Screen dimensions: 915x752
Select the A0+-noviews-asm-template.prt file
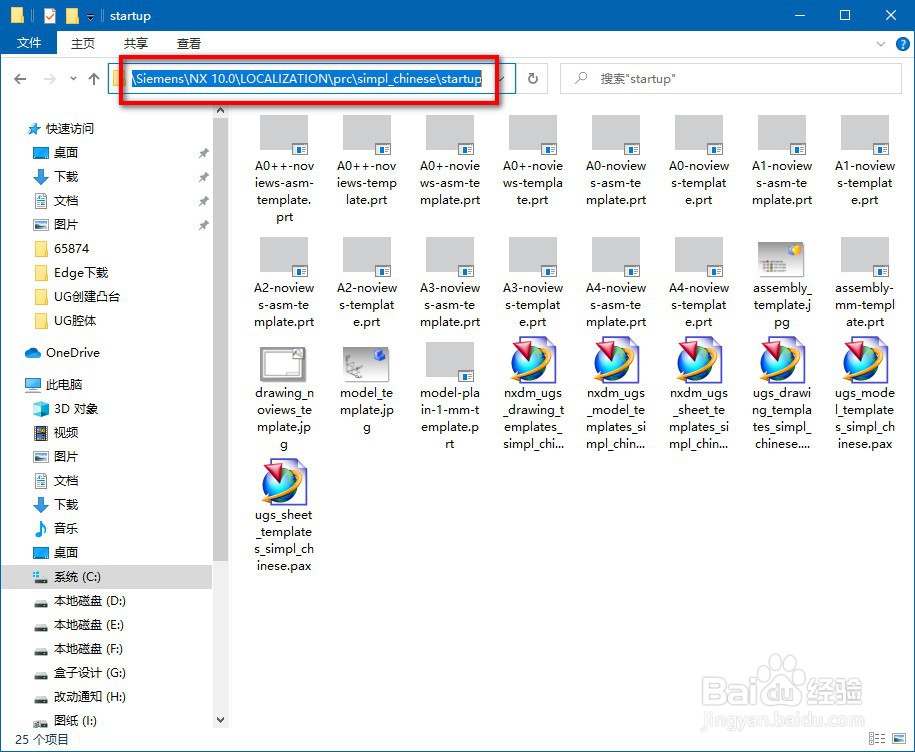tap(450, 161)
